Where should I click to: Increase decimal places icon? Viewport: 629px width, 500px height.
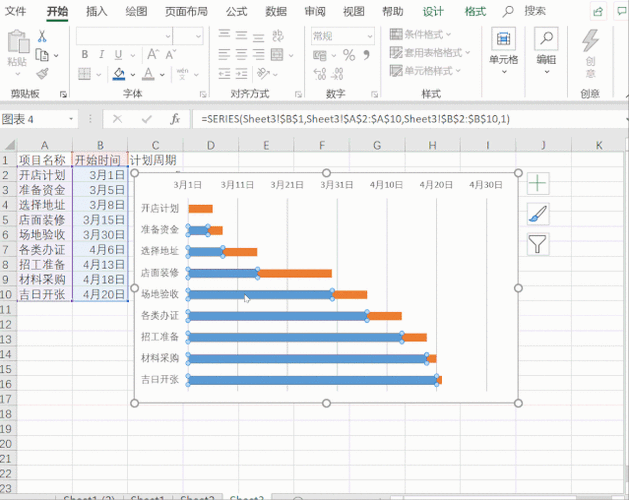click(320, 74)
